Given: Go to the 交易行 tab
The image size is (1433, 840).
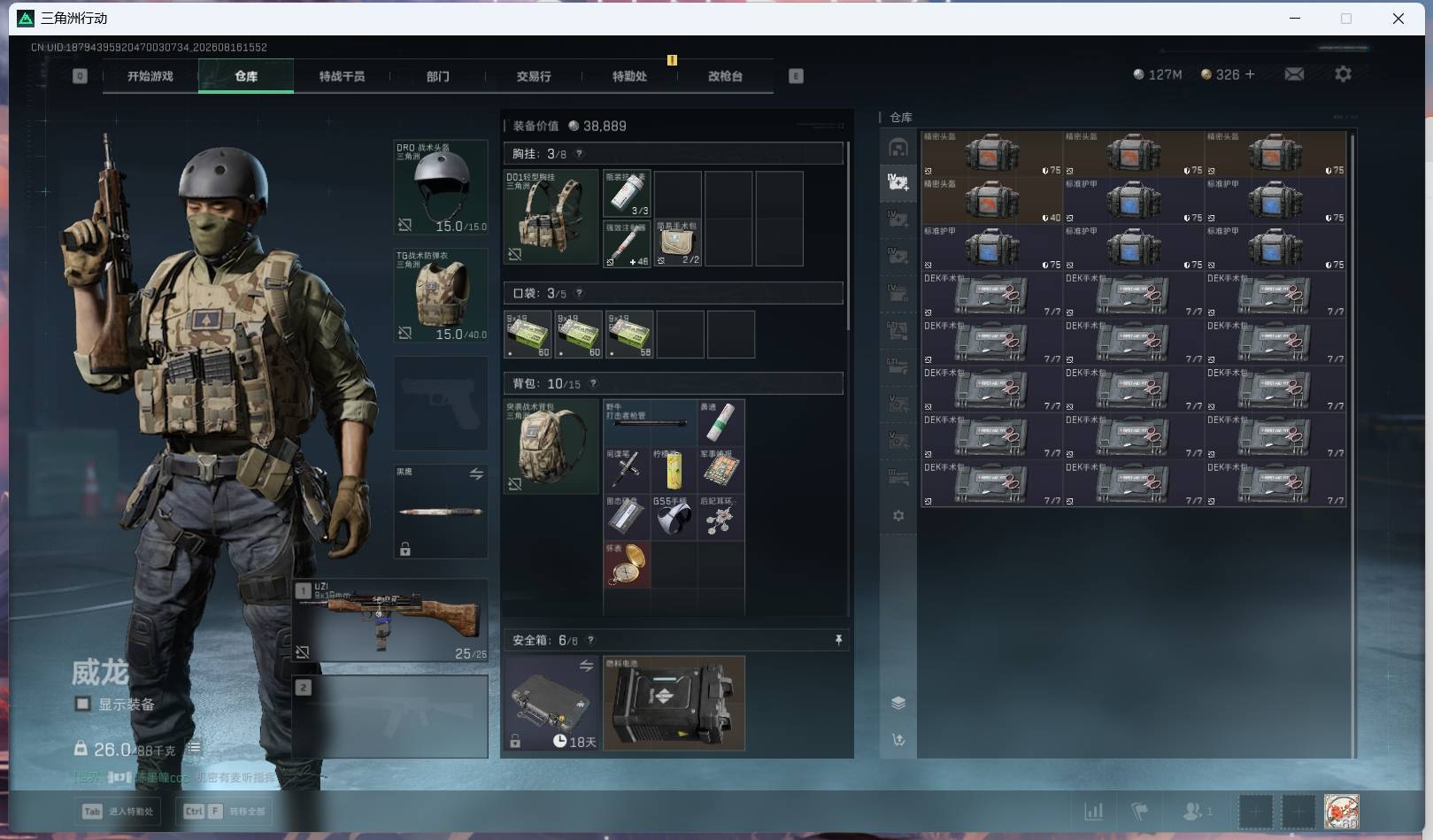Looking at the screenshot, I should (x=534, y=76).
